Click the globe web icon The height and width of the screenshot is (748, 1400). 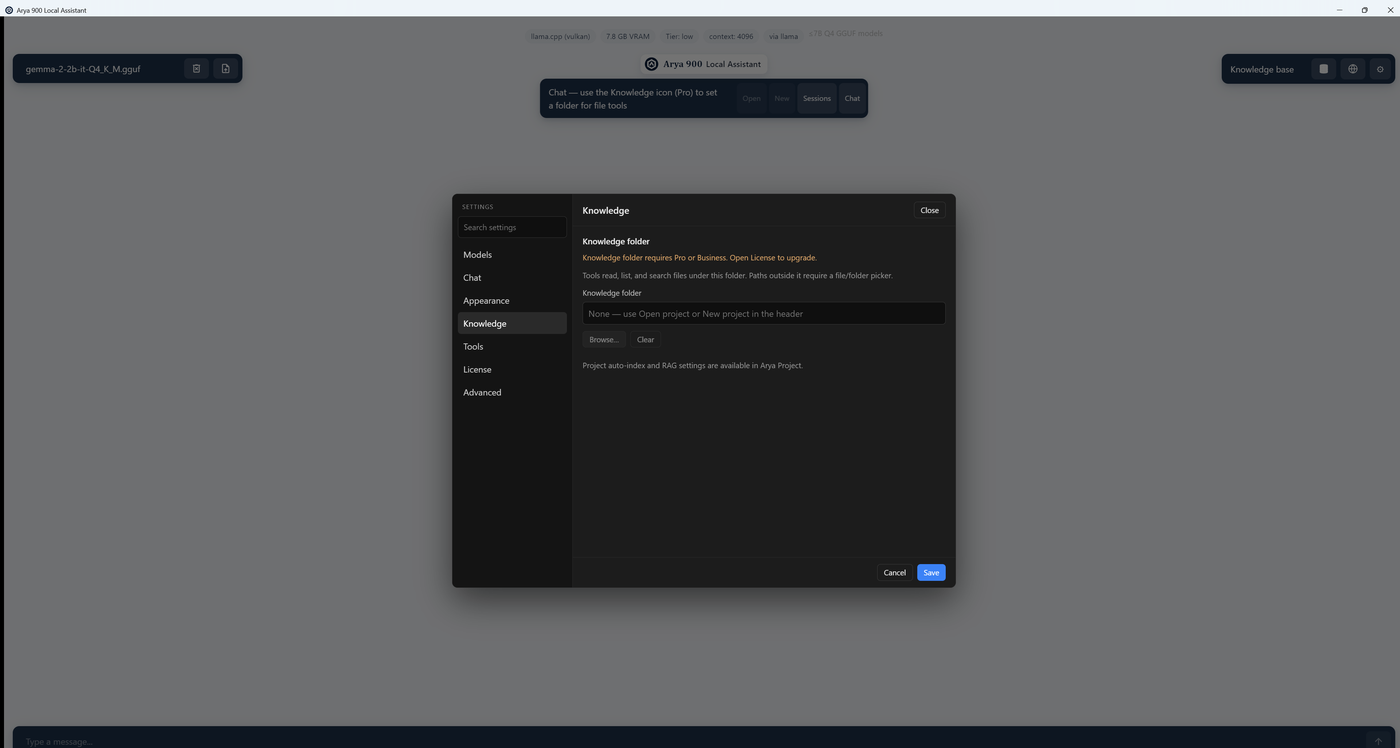(1353, 69)
